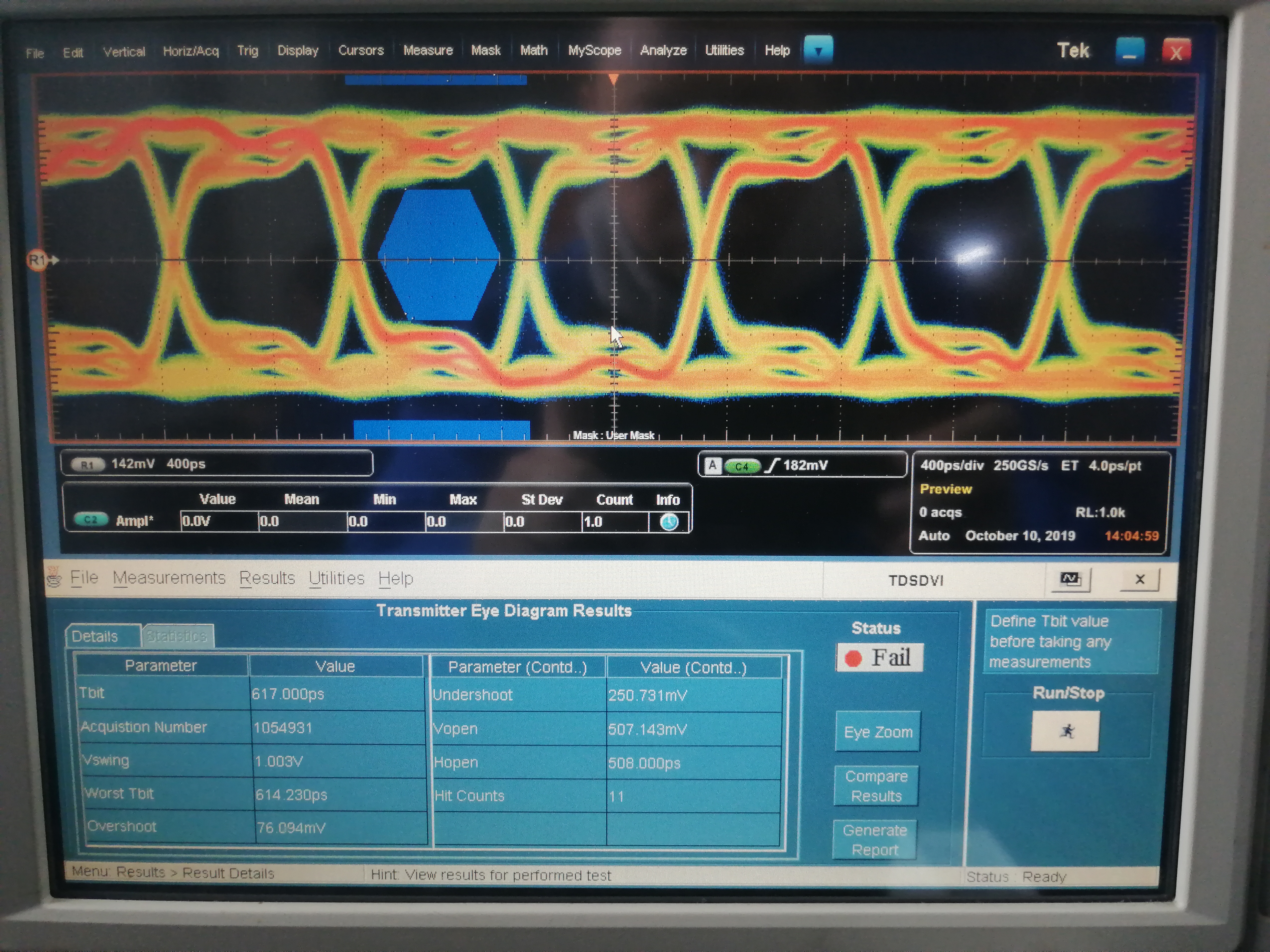Image resolution: width=1270 pixels, height=952 pixels.
Task: Click the Compare Results button
Action: coord(876,786)
